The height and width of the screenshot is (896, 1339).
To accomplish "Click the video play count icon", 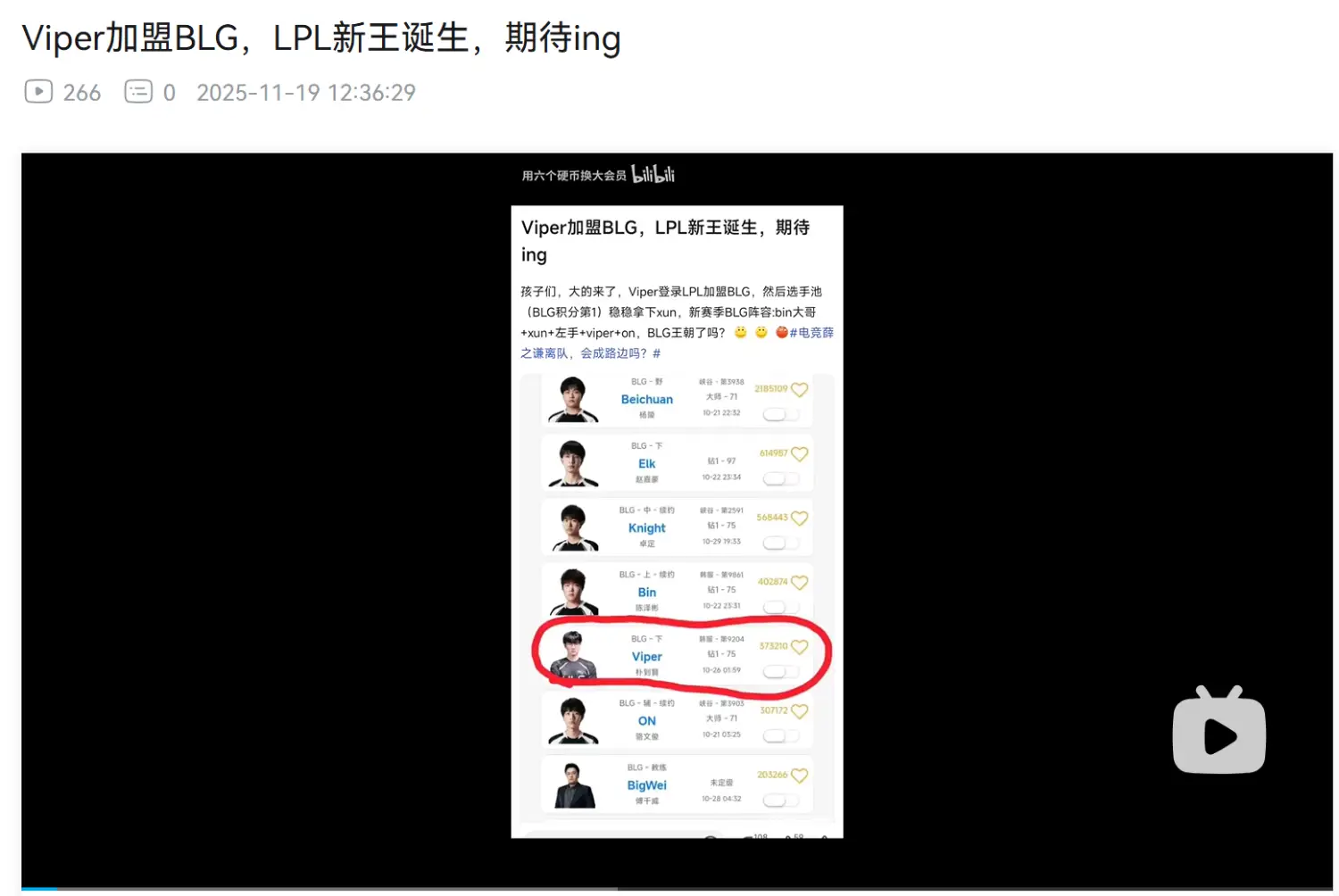I will click(x=38, y=92).
